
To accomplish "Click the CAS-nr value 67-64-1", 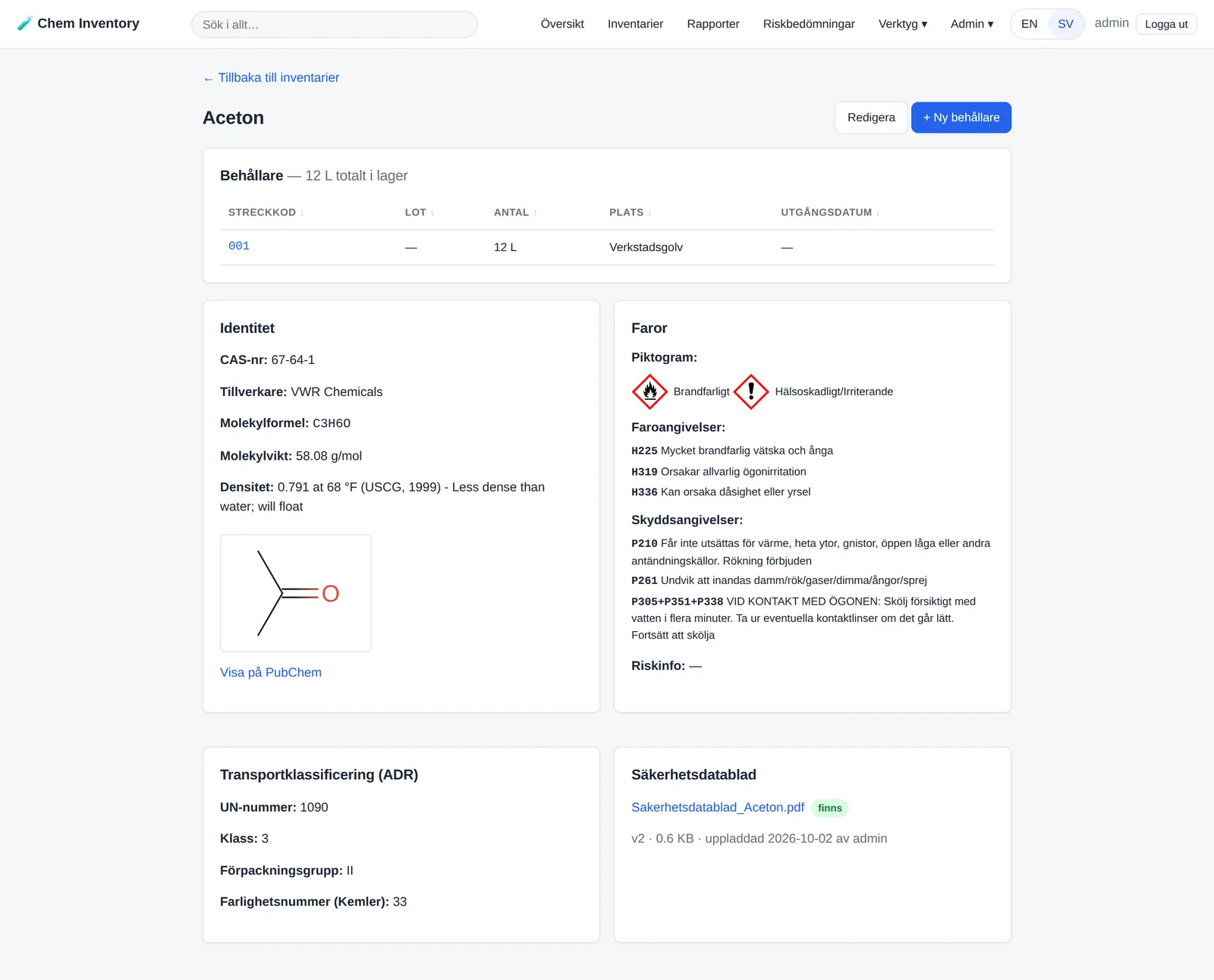I will (293, 360).
